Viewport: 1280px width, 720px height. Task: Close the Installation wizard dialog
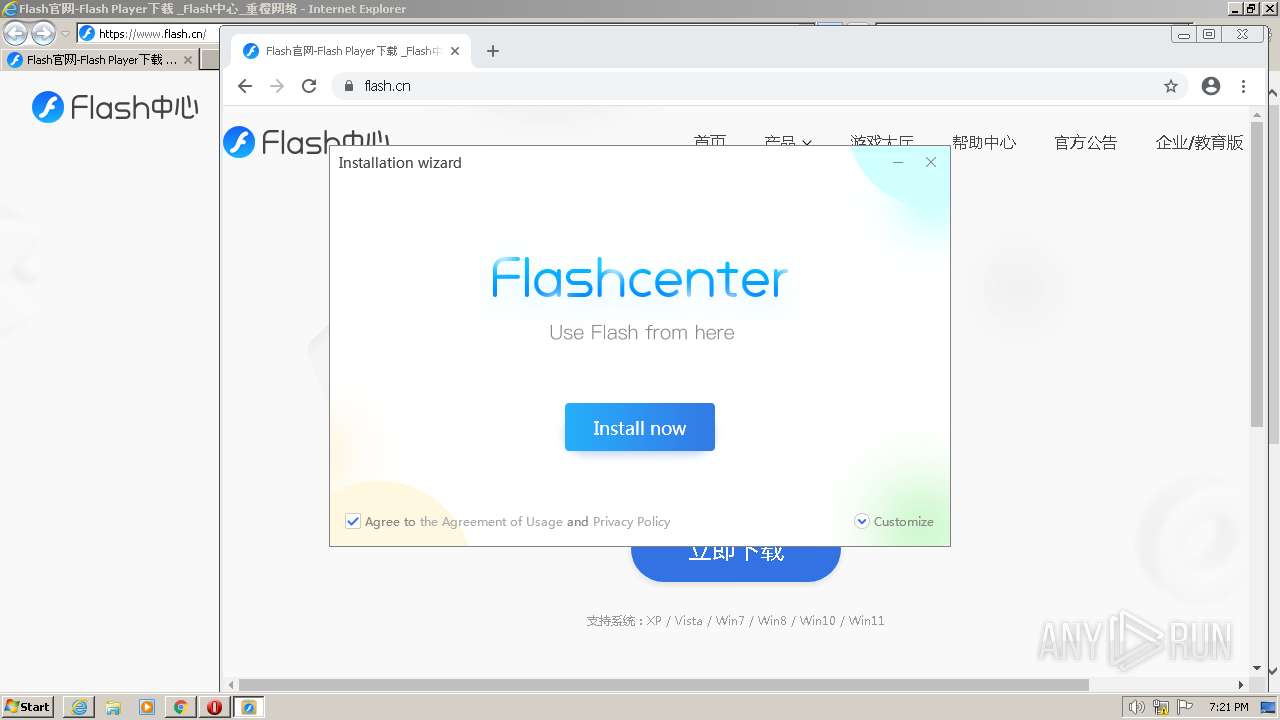click(931, 162)
